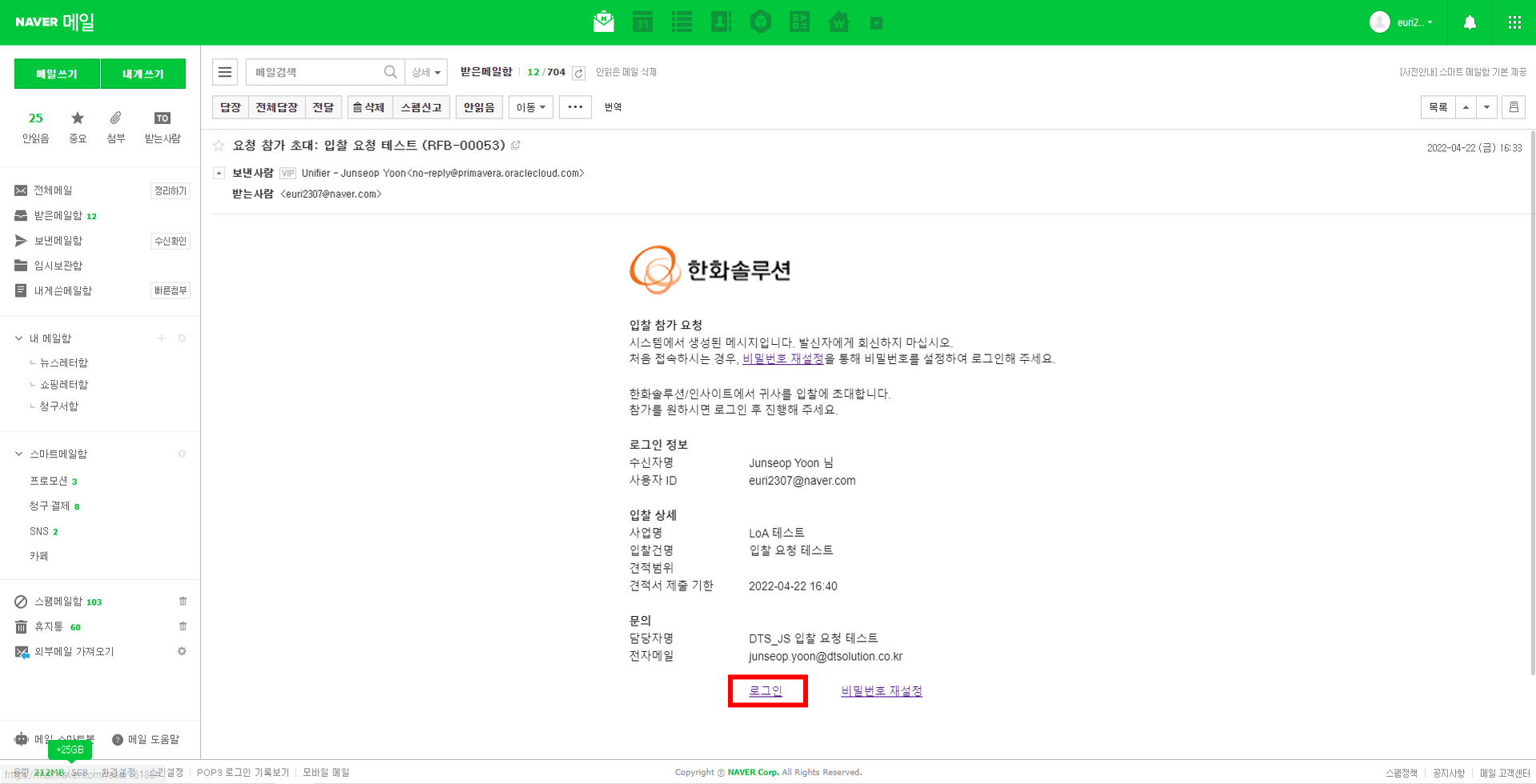Image resolution: width=1536 pixels, height=784 pixels.
Task: Open the notifications bell
Action: click(x=1470, y=22)
